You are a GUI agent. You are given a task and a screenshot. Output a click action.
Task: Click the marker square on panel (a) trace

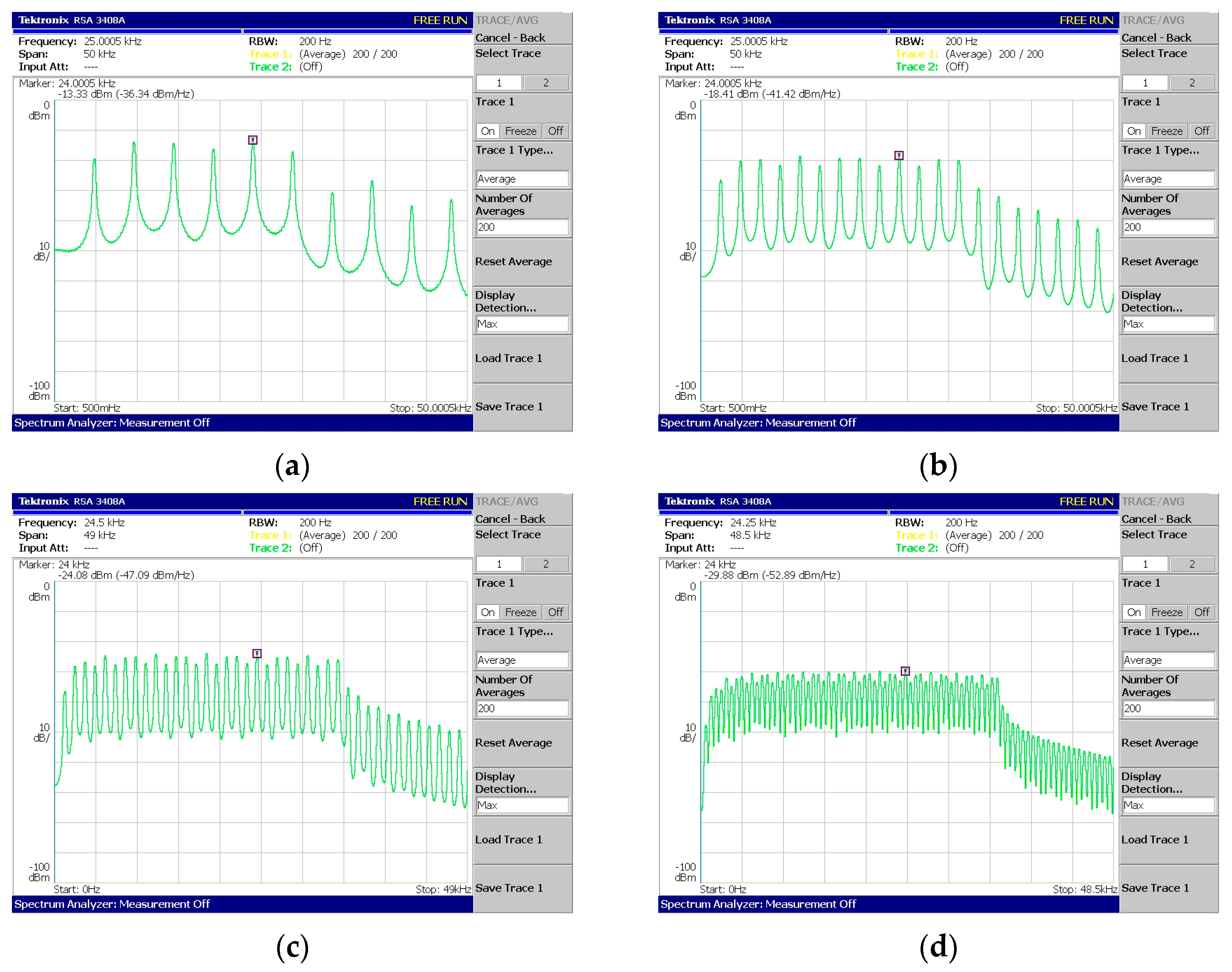tap(253, 140)
